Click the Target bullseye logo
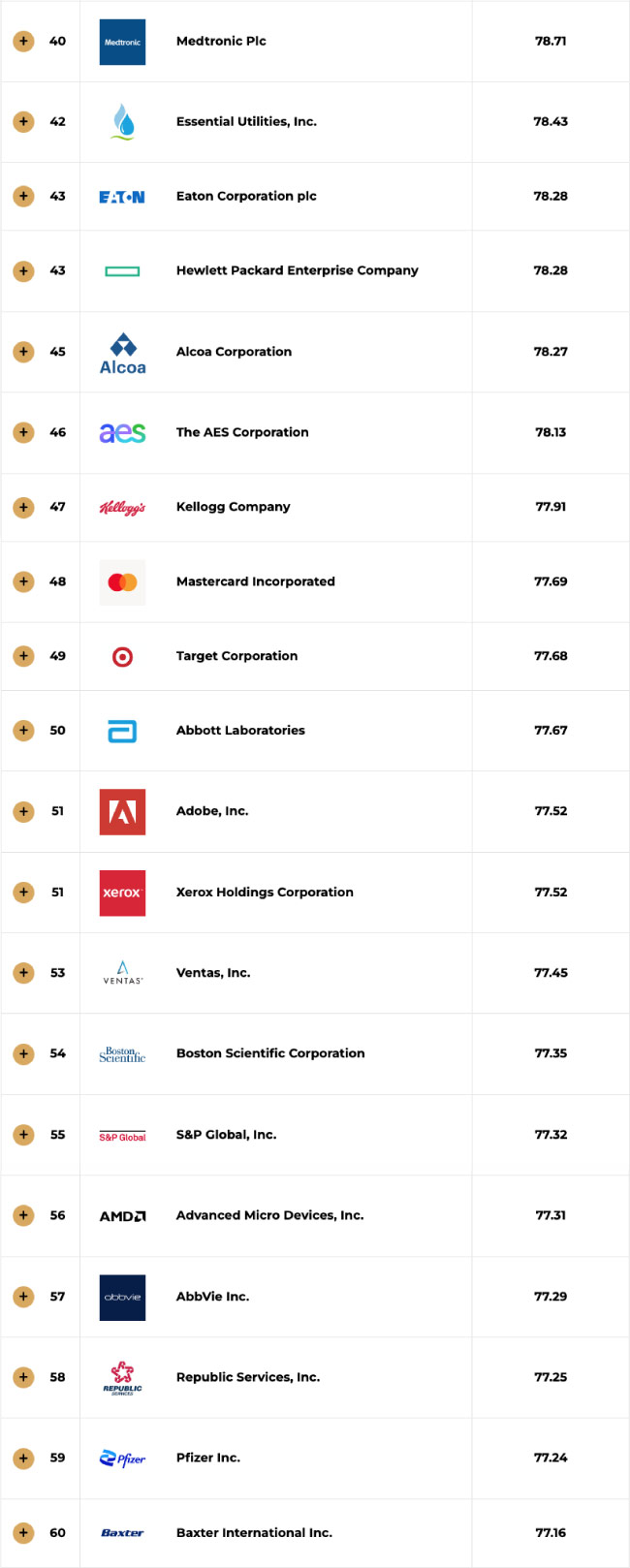630x1568 pixels. (x=122, y=657)
